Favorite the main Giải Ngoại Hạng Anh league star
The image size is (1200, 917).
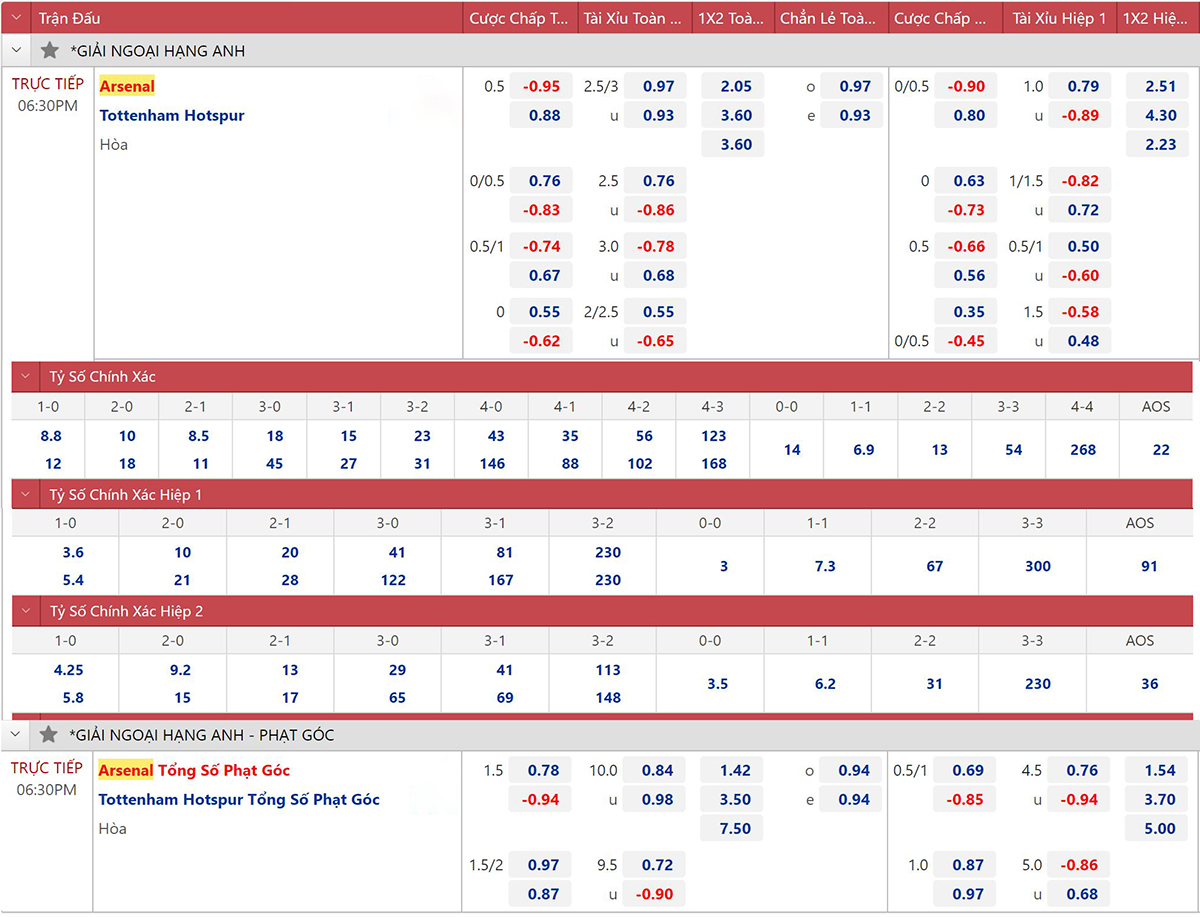[x=49, y=51]
